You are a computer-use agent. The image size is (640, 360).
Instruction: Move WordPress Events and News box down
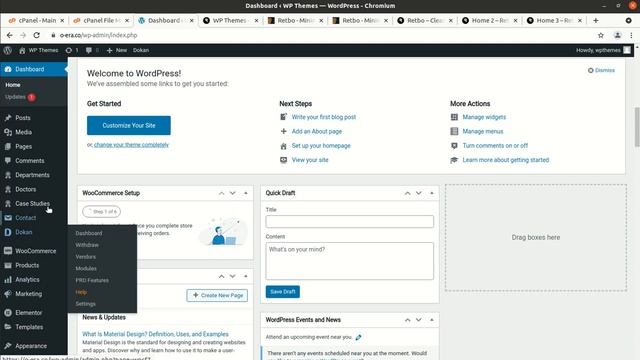coord(419,320)
